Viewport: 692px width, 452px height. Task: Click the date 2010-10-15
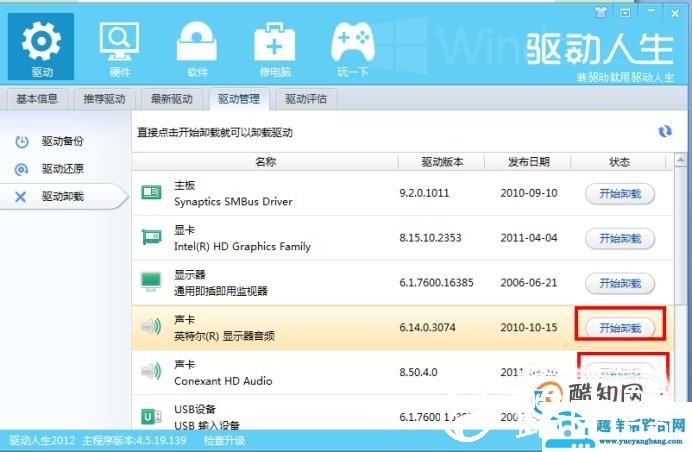pyautogui.click(x=529, y=328)
